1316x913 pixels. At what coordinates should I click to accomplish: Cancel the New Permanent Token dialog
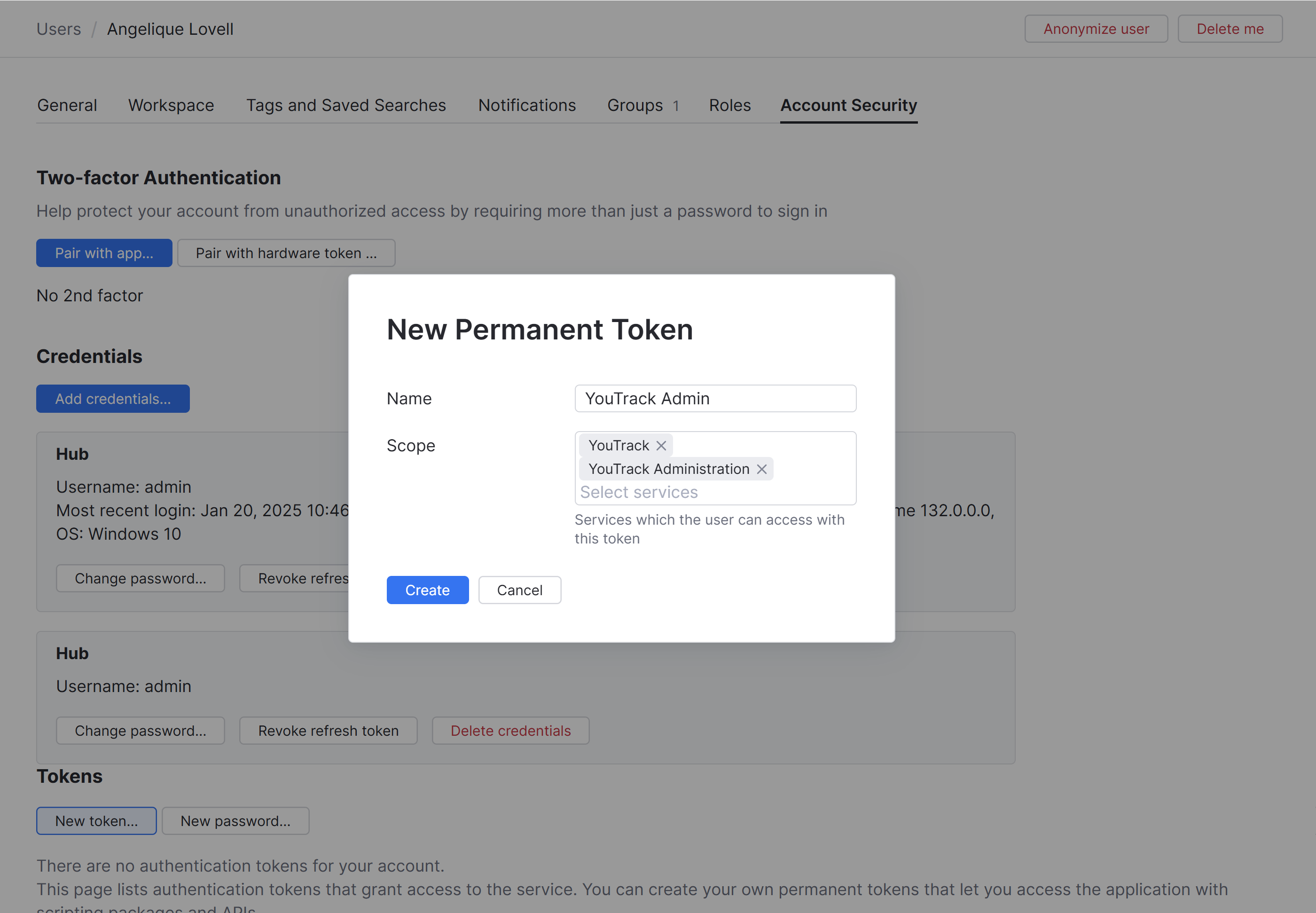(519, 590)
